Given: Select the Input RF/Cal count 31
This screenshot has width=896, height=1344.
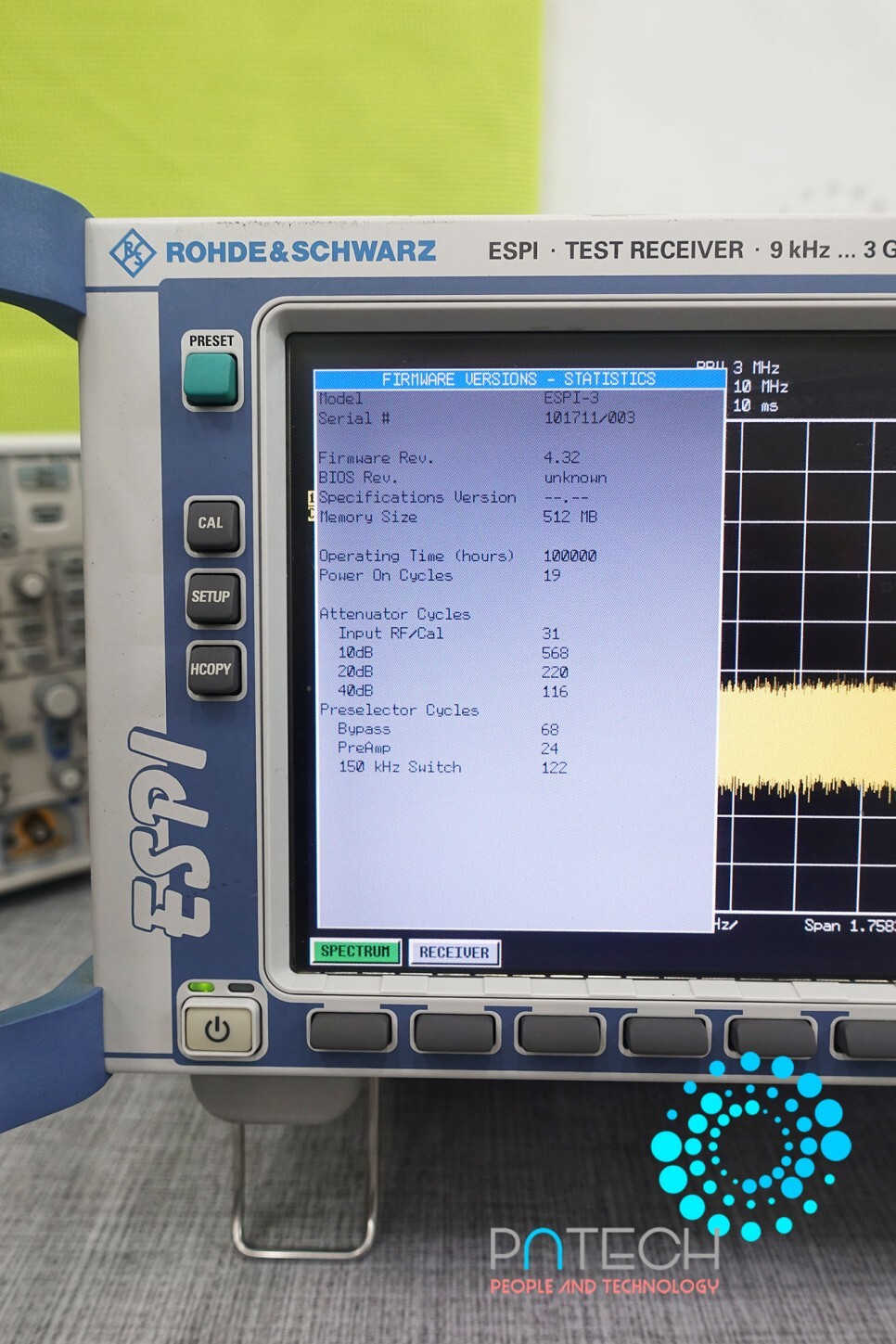Looking at the screenshot, I should (x=551, y=634).
